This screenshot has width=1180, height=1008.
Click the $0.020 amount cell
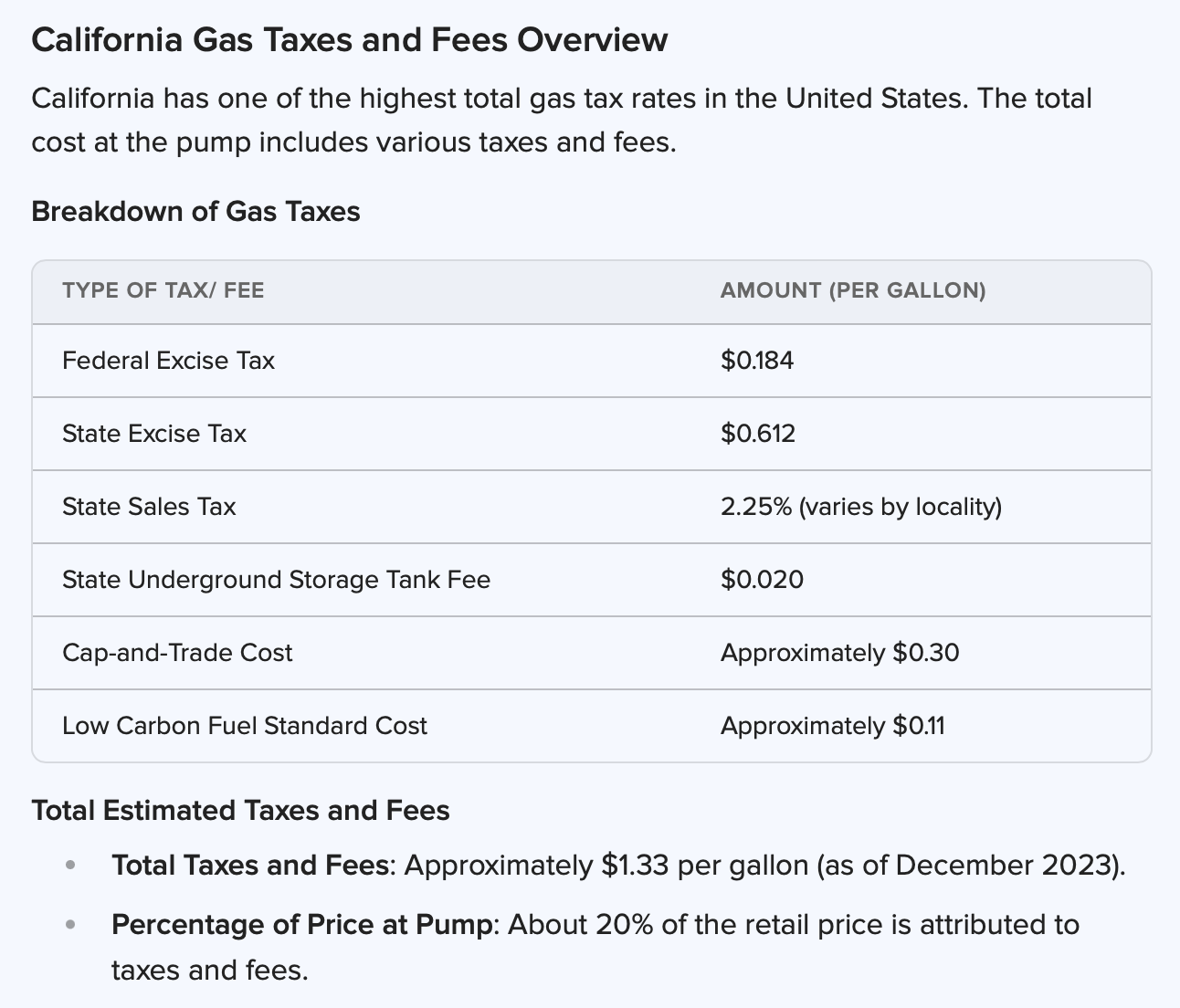pyautogui.click(x=762, y=580)
